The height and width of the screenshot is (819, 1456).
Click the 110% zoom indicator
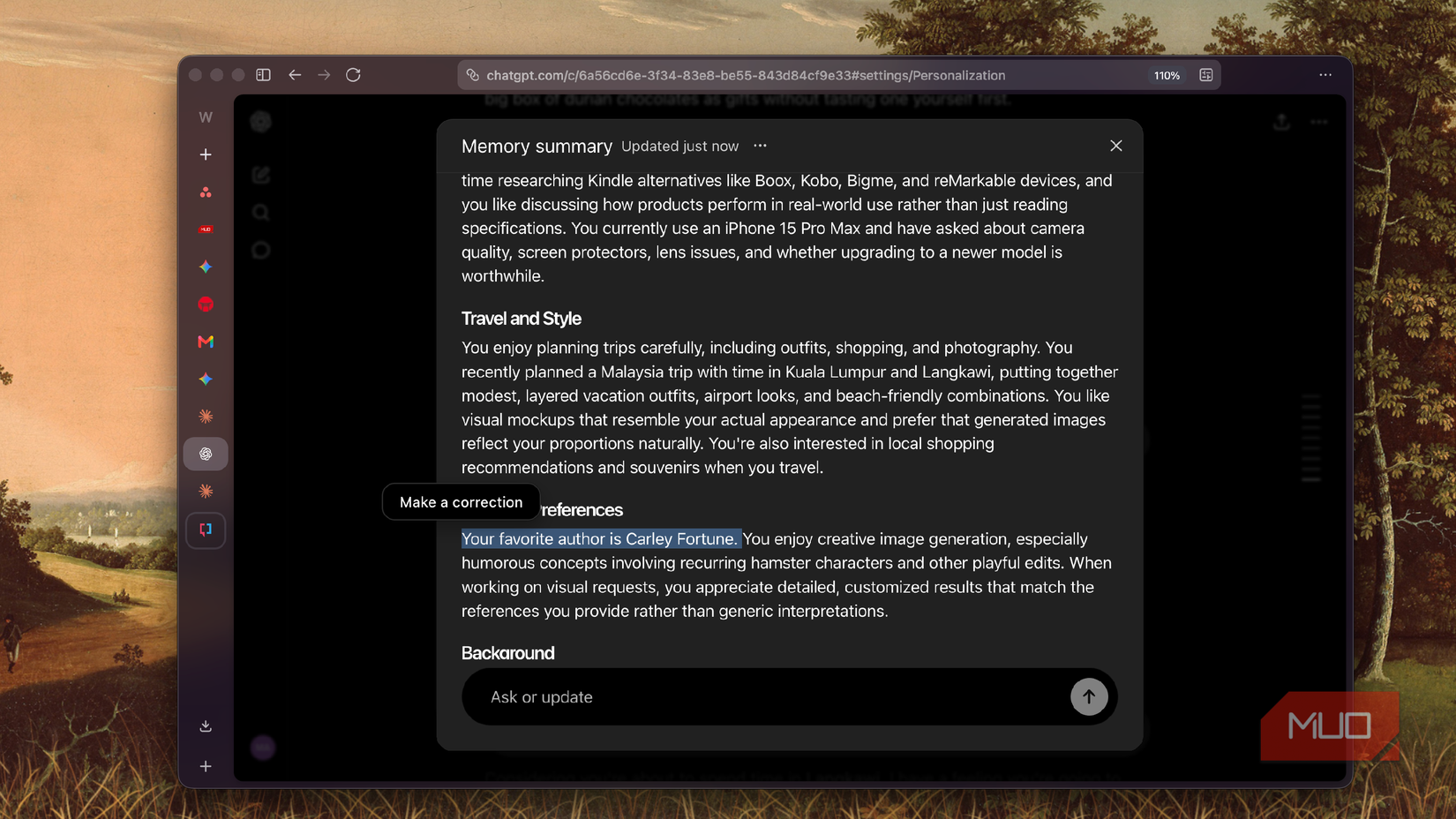pyautogui.click(x=1167, y=76)
